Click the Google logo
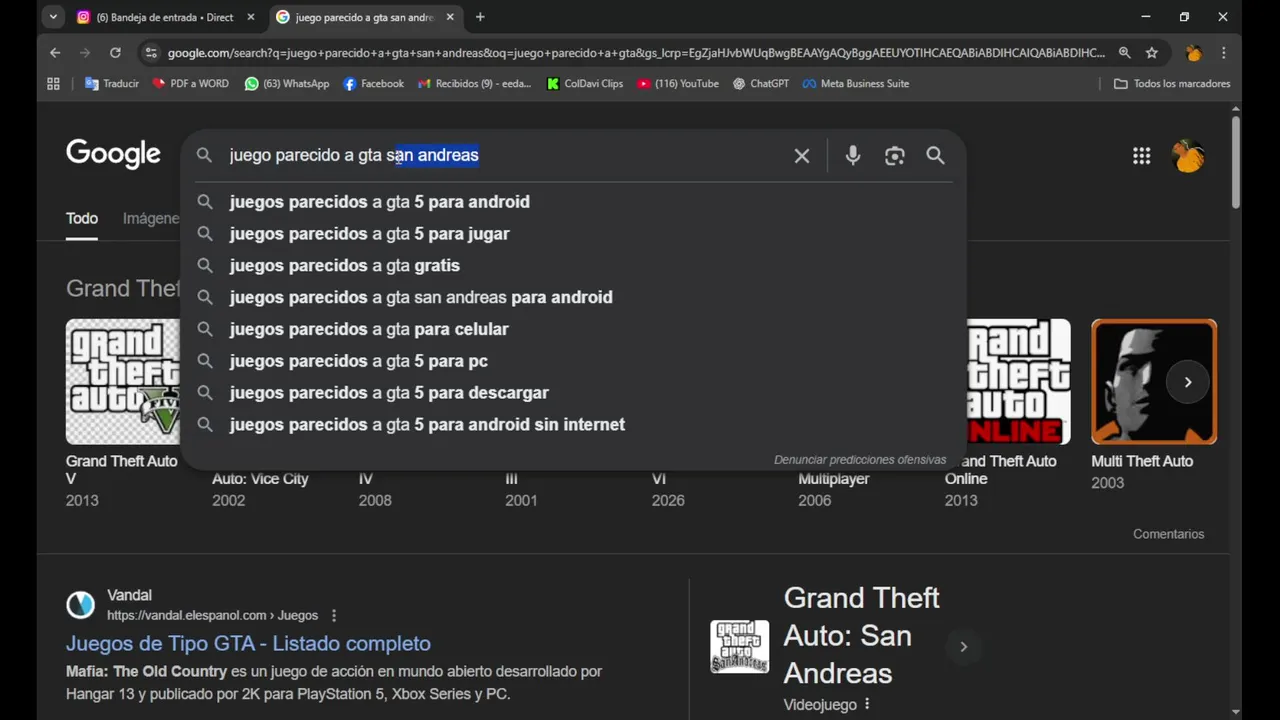 113,154
